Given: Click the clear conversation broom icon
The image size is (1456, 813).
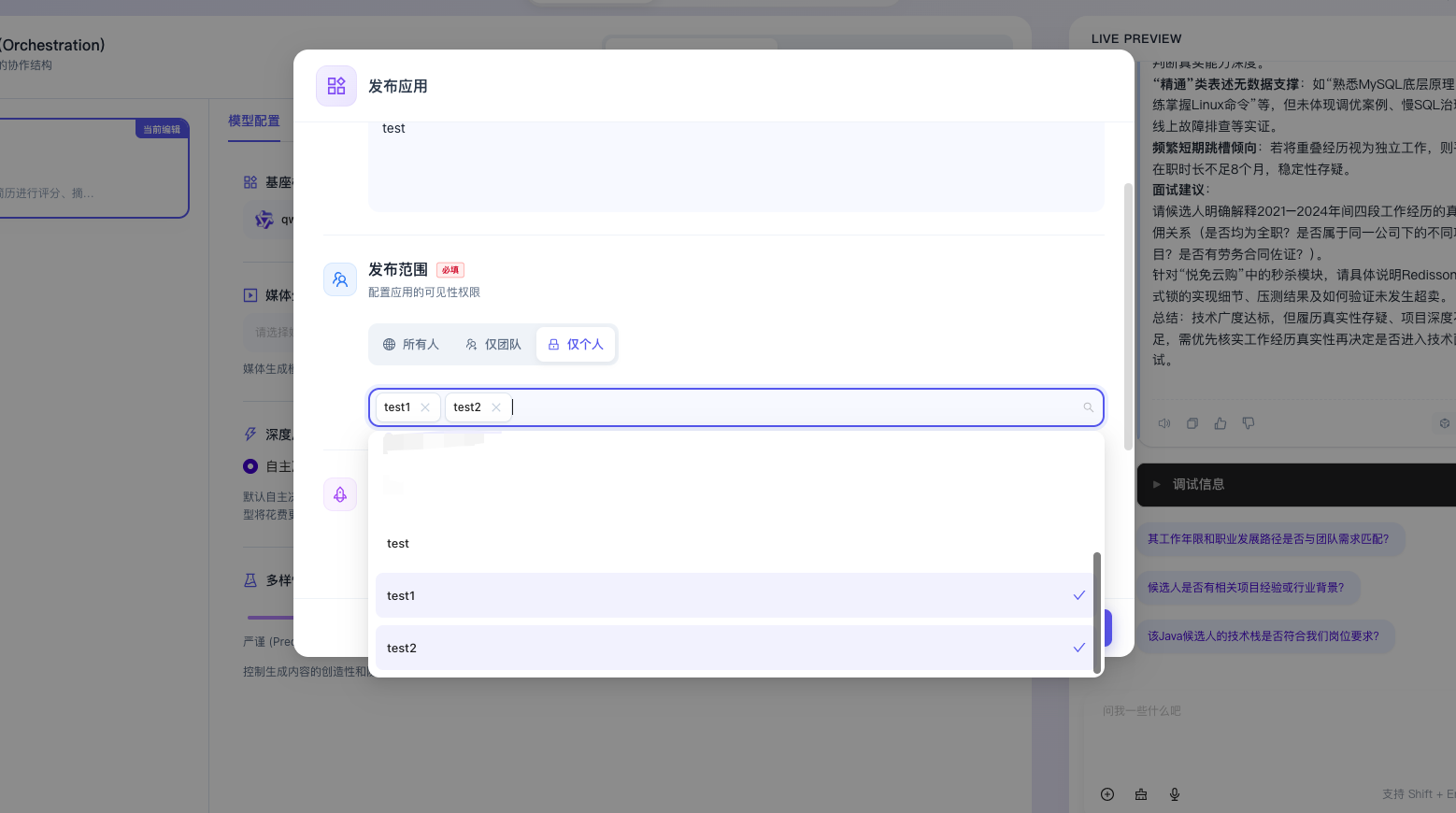Looking at the screenshot, I should click(1141, 794).
